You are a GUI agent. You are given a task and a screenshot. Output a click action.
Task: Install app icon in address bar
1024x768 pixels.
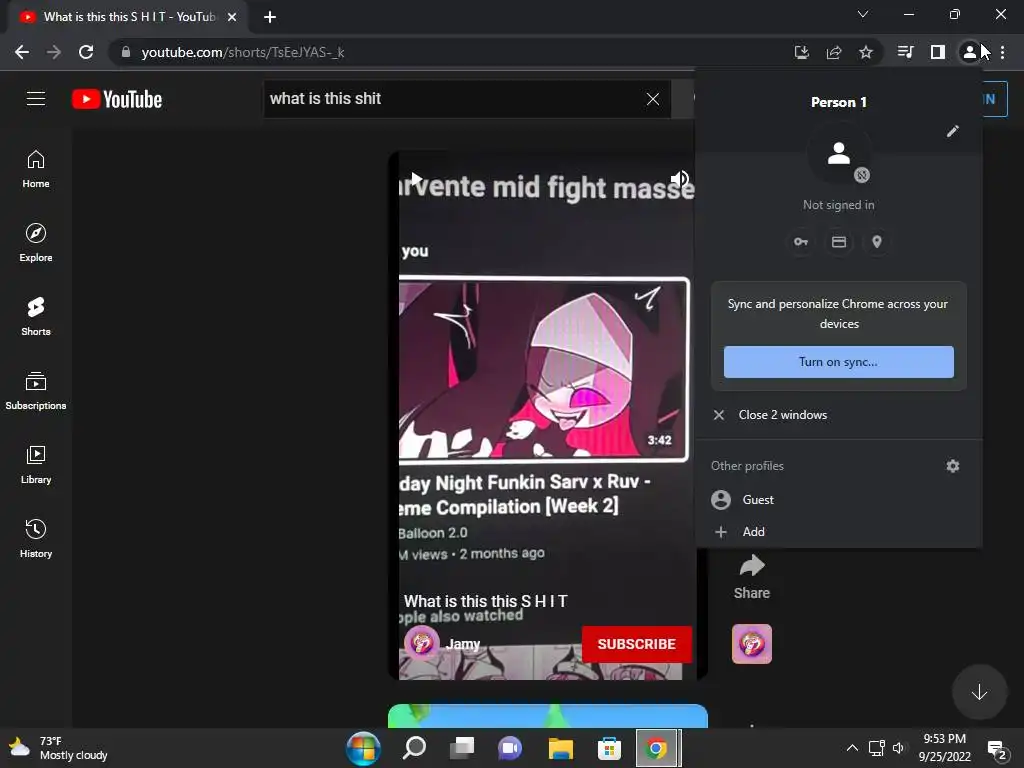coord(801,52)
